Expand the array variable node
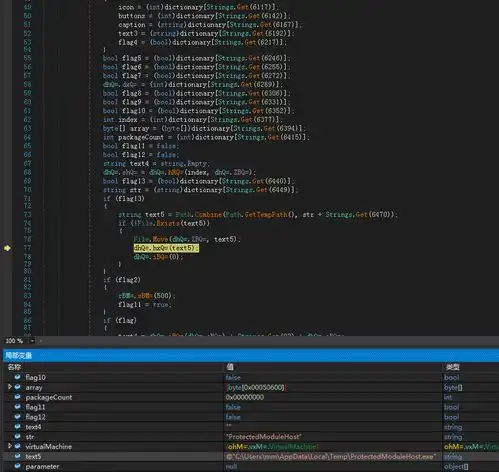Screen dimensions: 499x472 coord(10,387)
